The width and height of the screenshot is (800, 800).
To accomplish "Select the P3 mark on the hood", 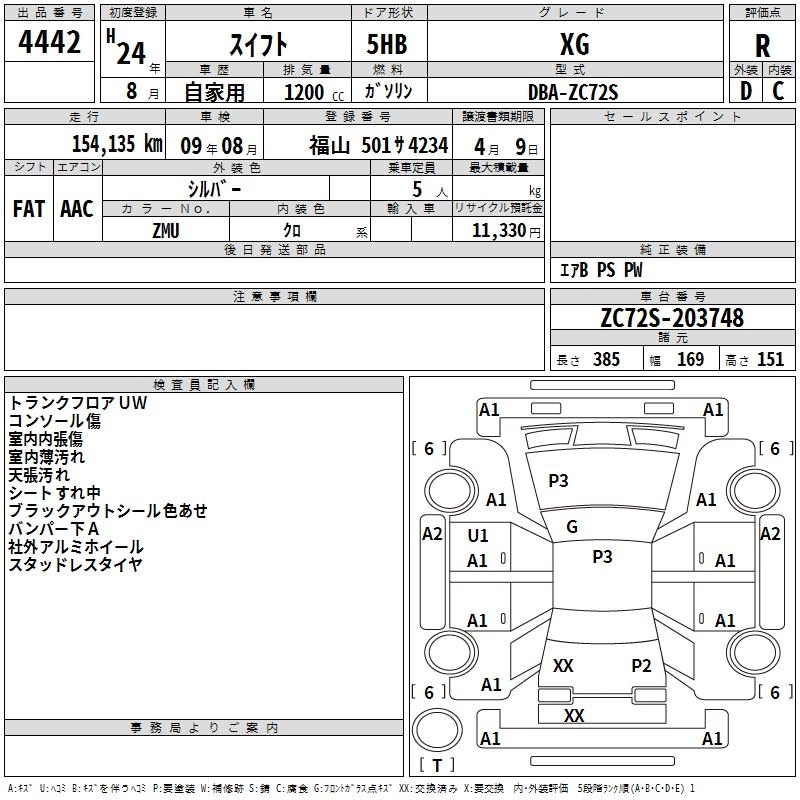I will click(558, 481).
